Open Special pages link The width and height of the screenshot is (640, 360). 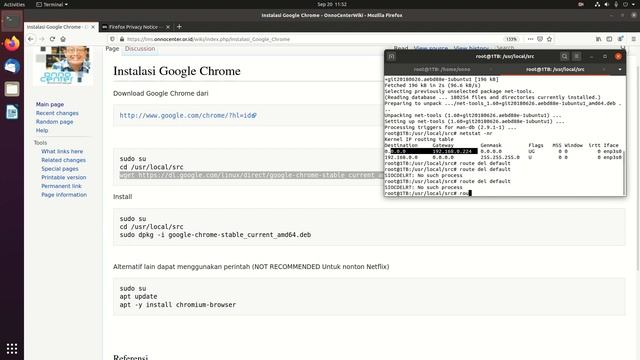[x=60, y=169]
